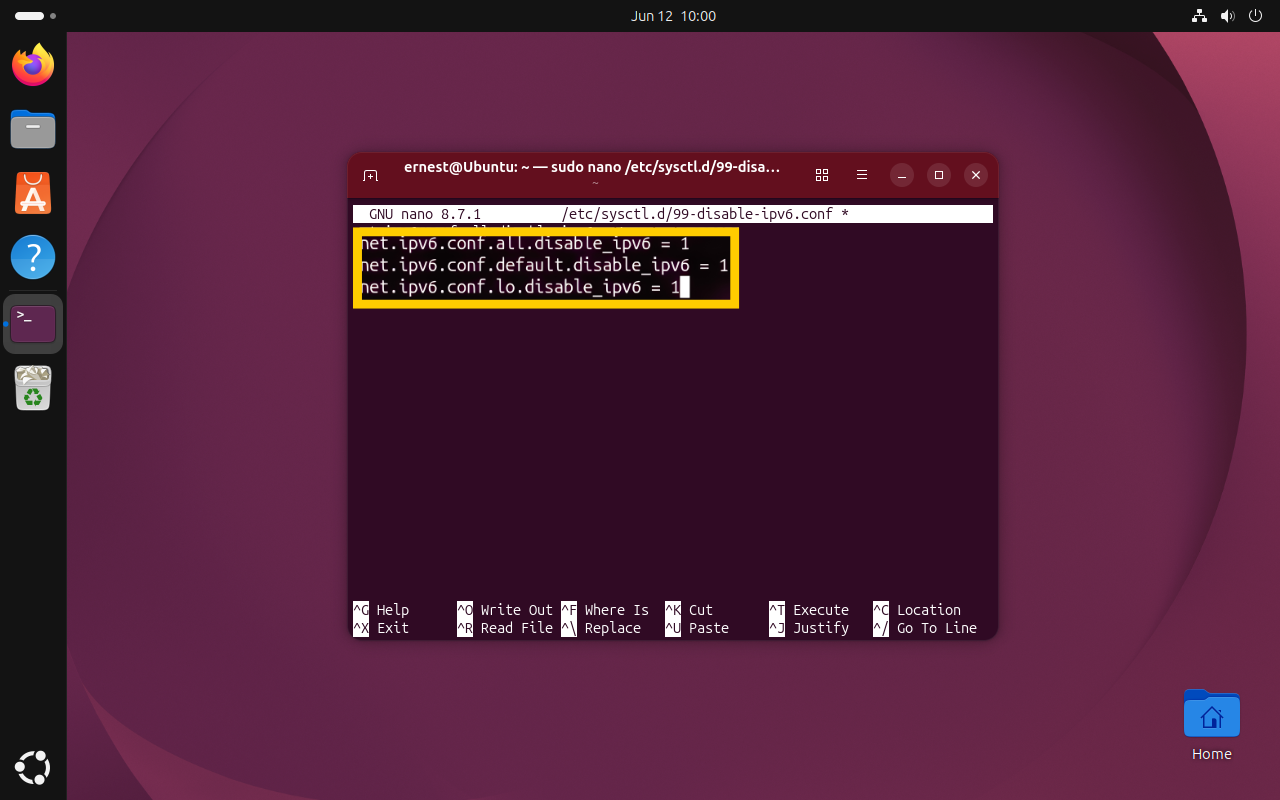Click the nano Exit shortcut

click(393, 628)
